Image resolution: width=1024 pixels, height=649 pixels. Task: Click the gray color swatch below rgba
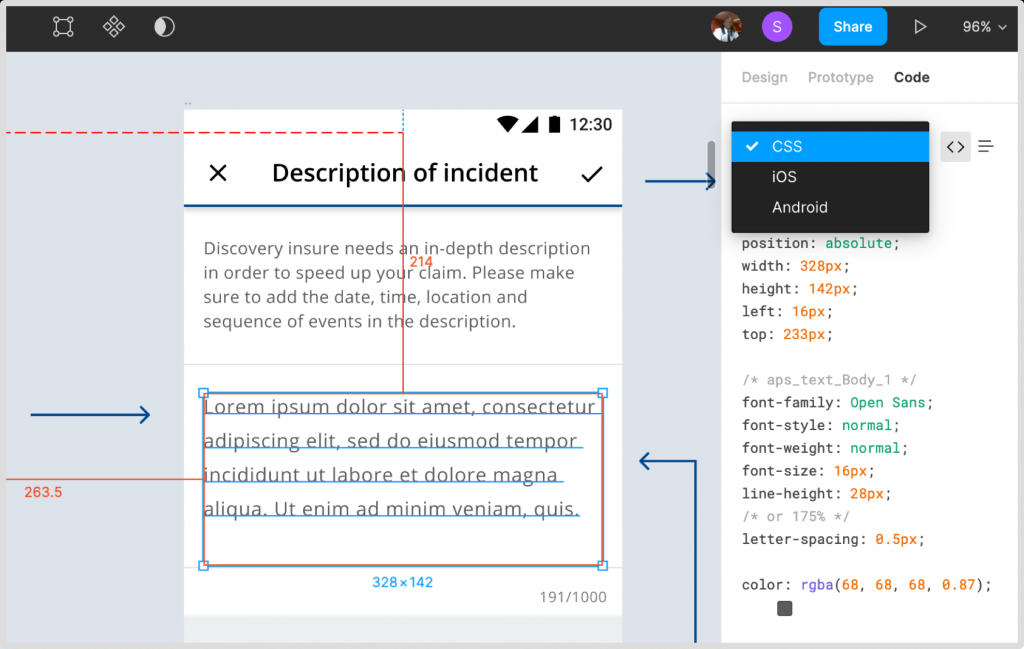coord(785,608)
